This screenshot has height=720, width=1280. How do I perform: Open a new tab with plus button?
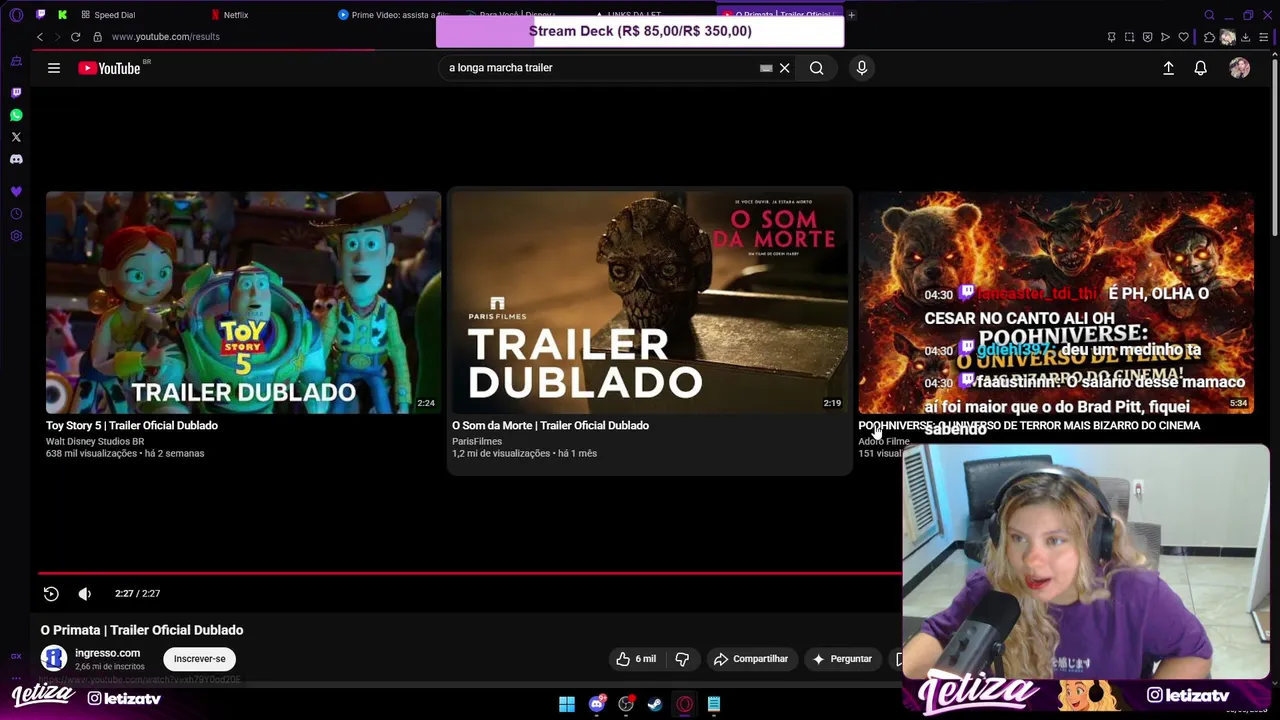(852, 15)
